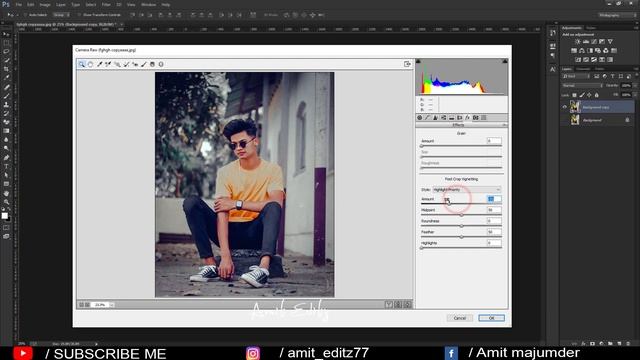This screenshot has height=360, width=640.
Task: Select Photoshop Lasso tool
Action: coord(6,52)
